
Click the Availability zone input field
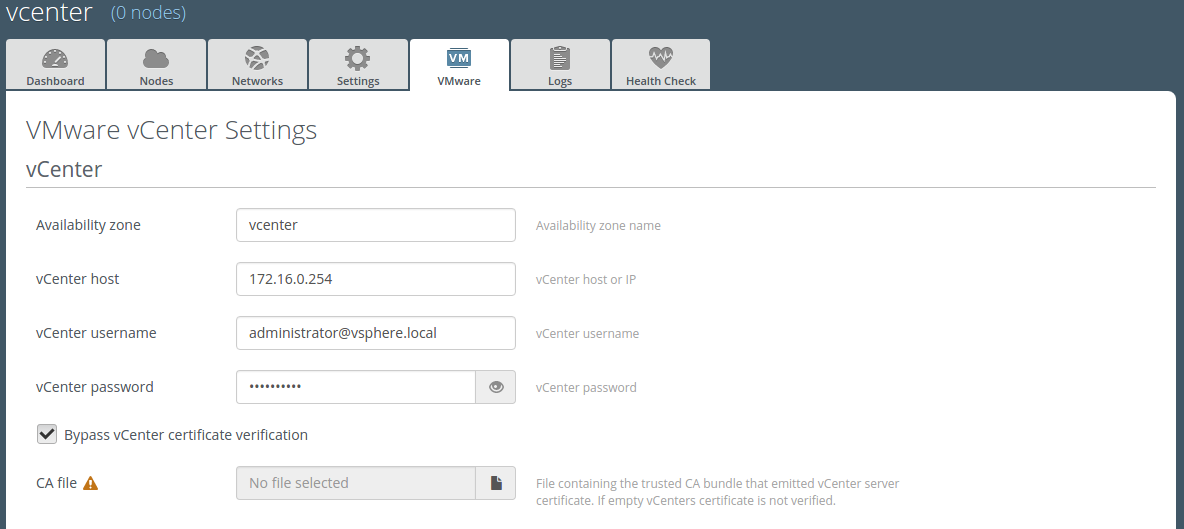point(375,225)
